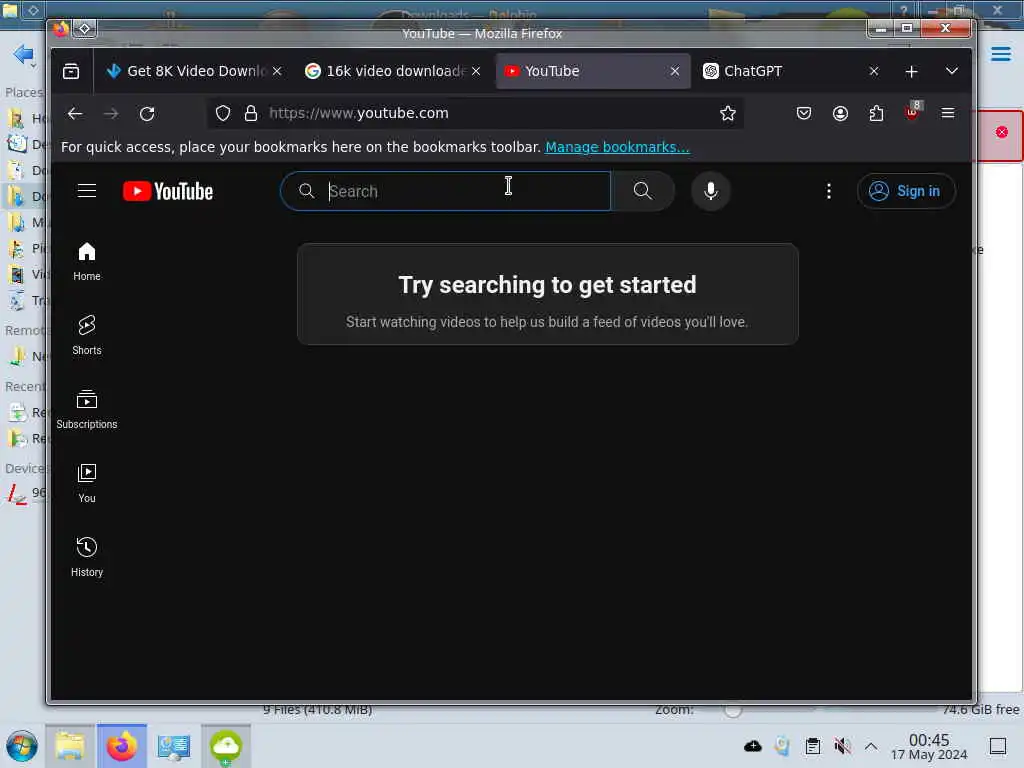Image resolution: width=1024 pixels, height=768 pixels.
Task: Expand hidden system tray icons arrow
Action: point(871,746)
